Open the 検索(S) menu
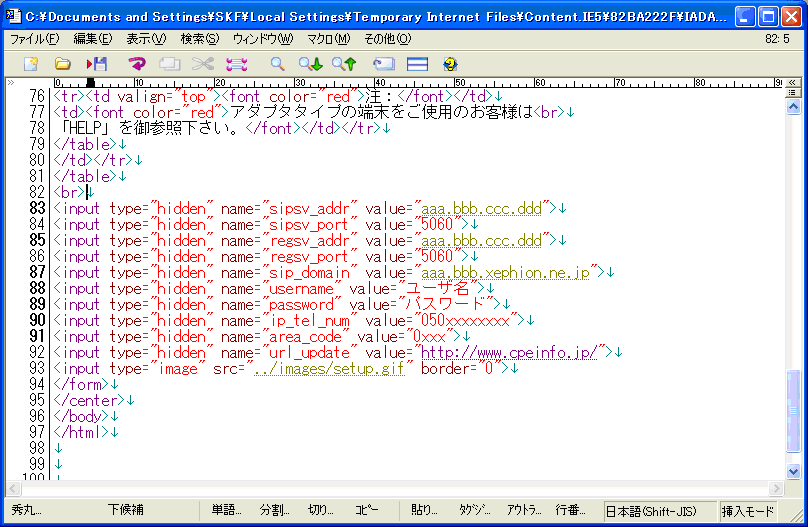The height and width of the screenshot is (527, 808). pos(200,39)
